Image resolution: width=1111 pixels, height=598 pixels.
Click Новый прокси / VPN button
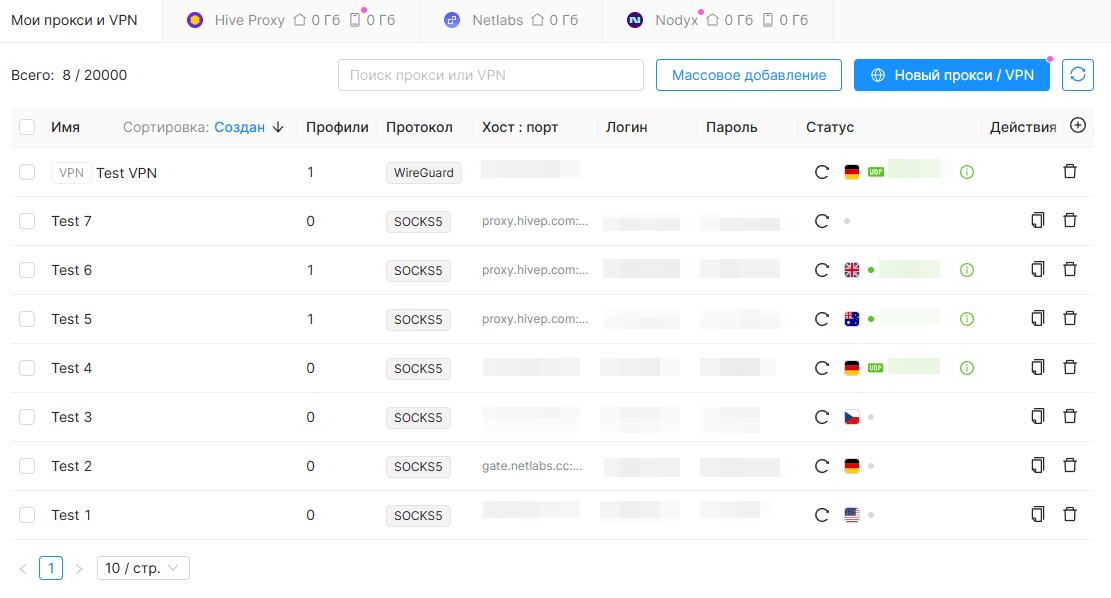[x=952, y=75]
